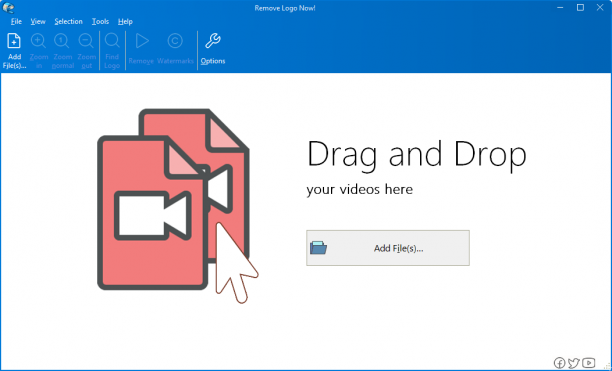
Task: Click the app logo in title bar
Action: click(x=8, y=7)
